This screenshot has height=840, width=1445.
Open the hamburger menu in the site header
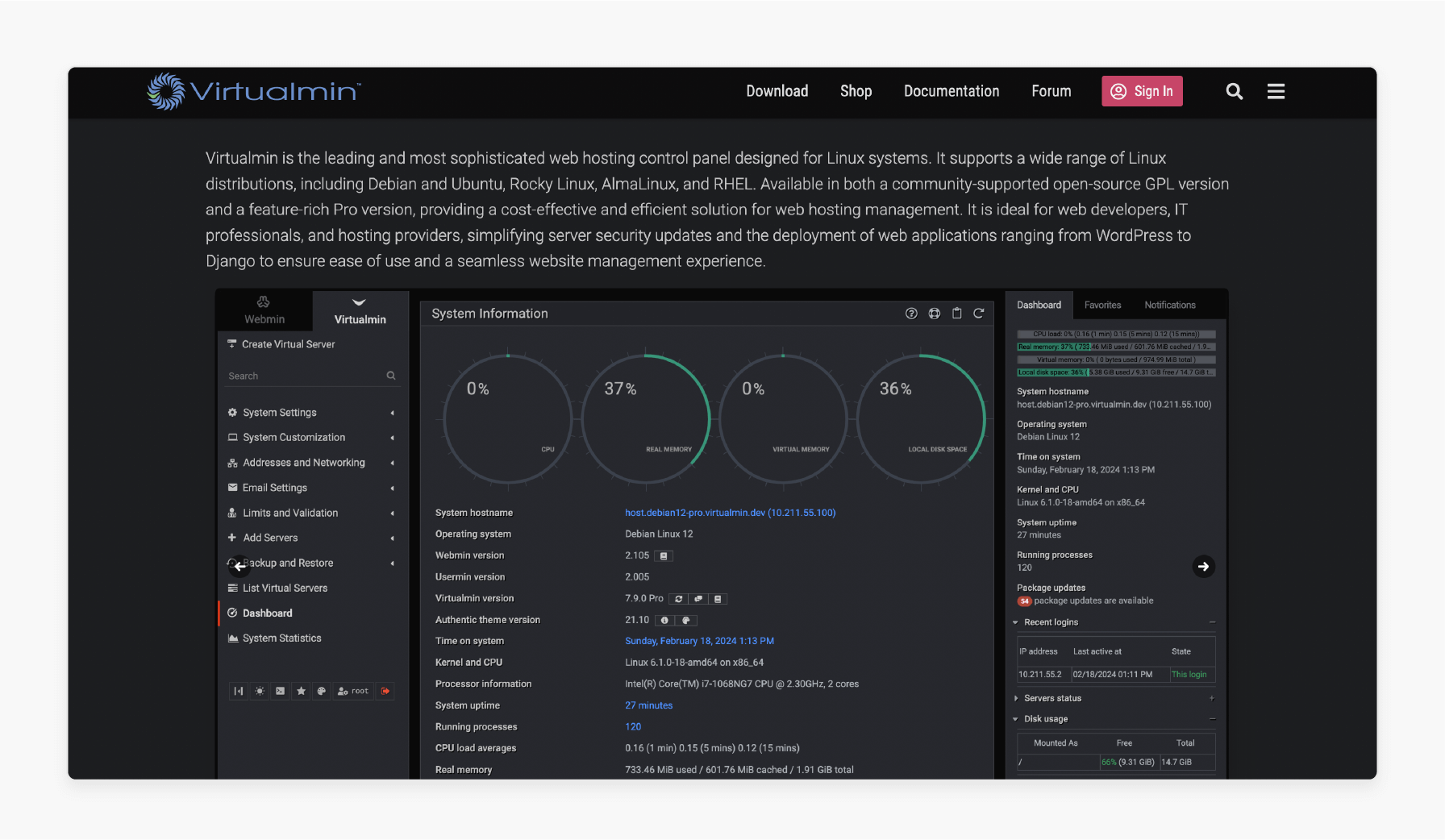pos(1276,91)
